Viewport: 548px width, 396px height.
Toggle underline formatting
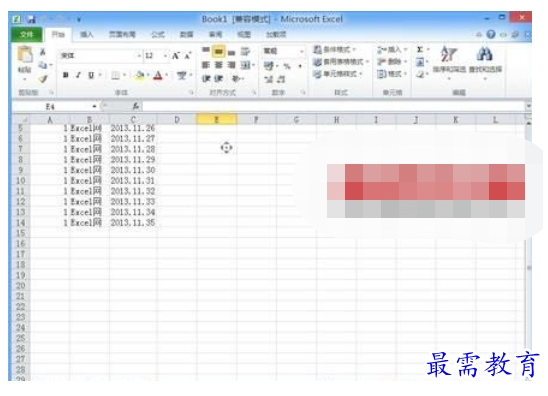tap(91, 75)
